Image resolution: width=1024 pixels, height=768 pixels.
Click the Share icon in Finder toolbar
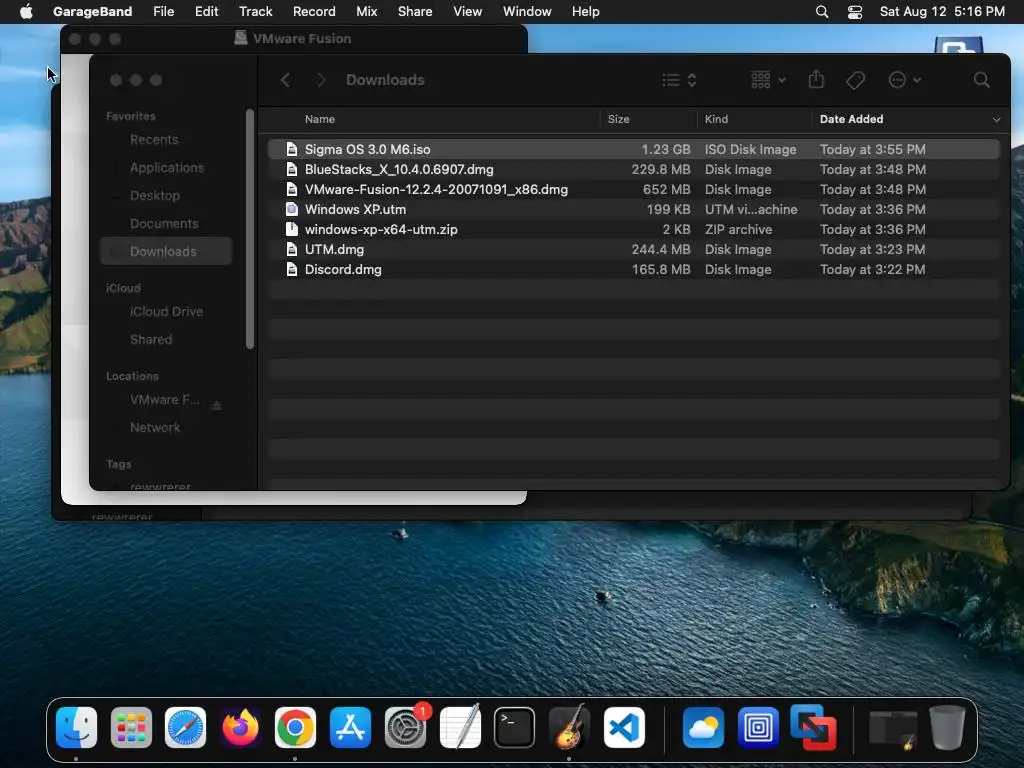(816, 80)
